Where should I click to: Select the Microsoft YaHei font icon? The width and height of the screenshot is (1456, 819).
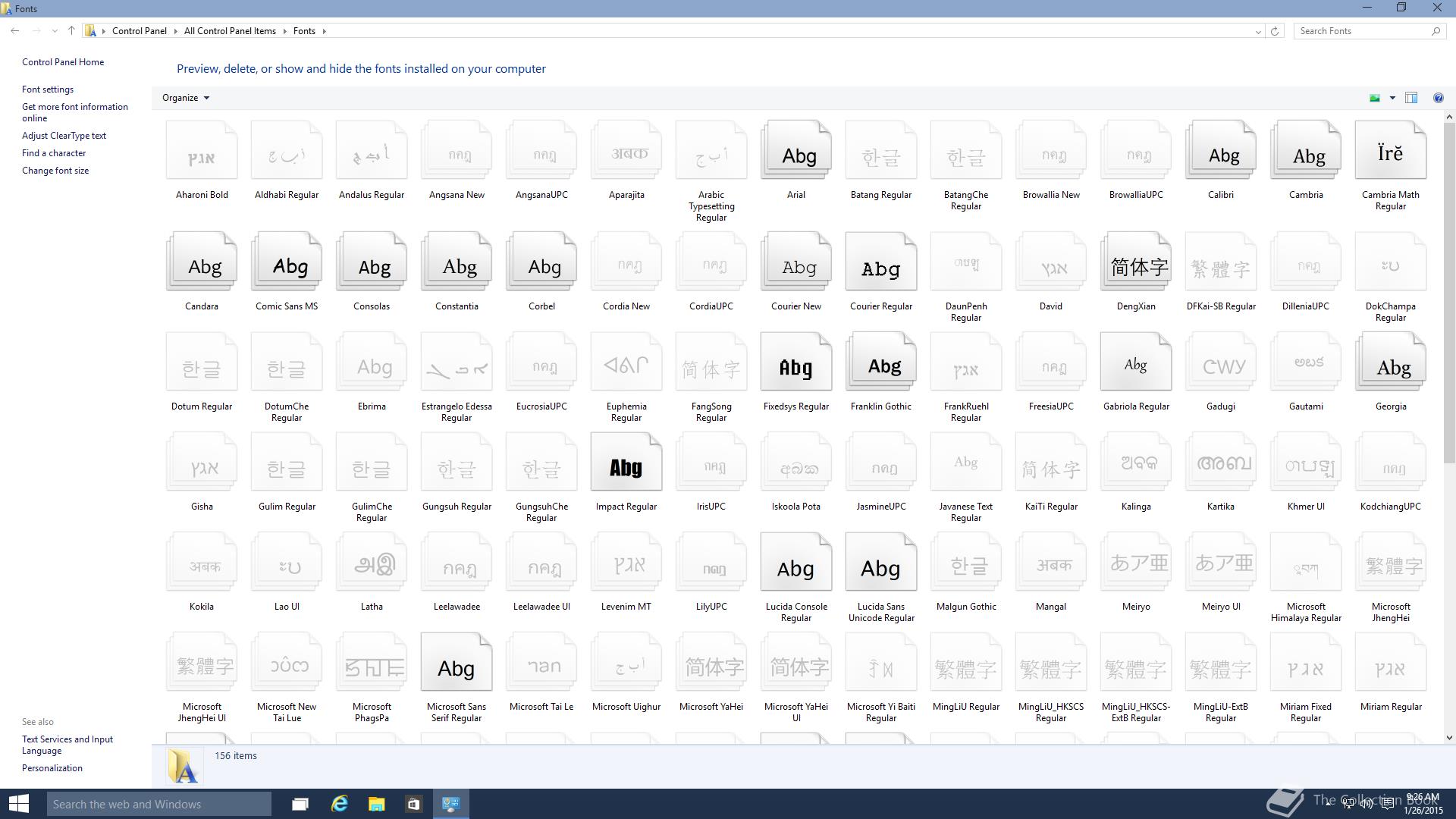point(711,662)
